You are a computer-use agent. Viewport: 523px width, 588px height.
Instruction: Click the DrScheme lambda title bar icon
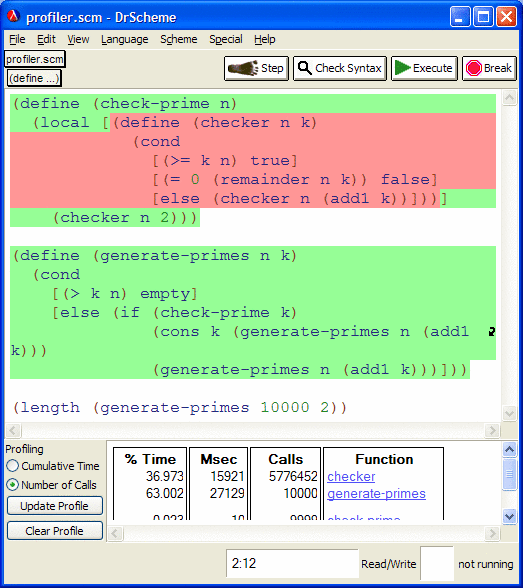[x=13, y=16]
